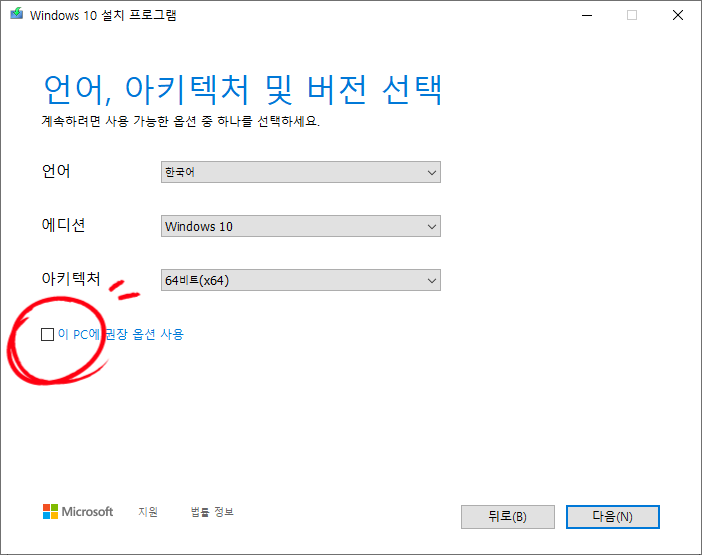Open the 법률 정보 link
Screen dimensions: 702x555
(212, 512)
